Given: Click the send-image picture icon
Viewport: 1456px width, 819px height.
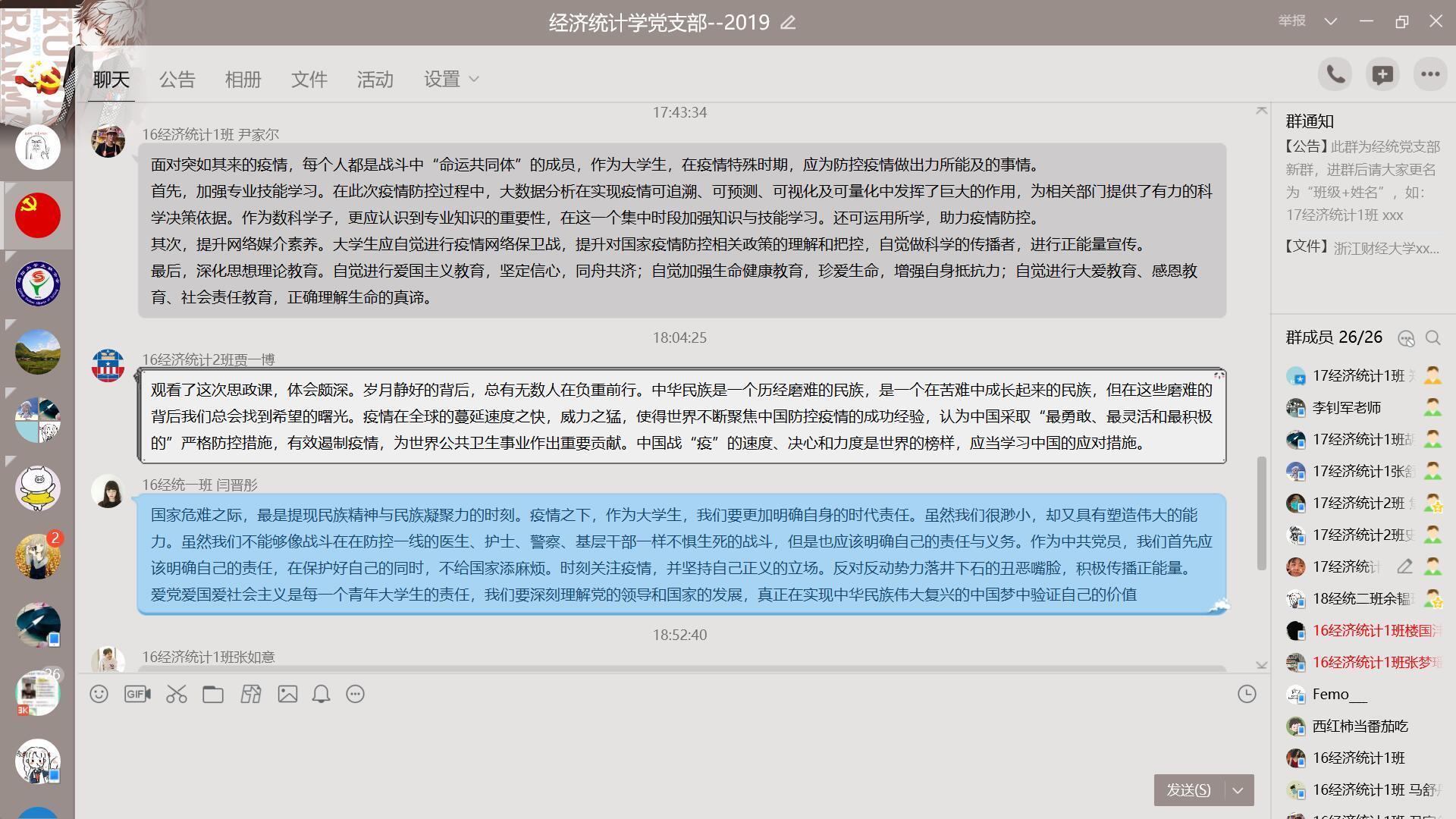Looking at the screenshot, I should (287, 694).
